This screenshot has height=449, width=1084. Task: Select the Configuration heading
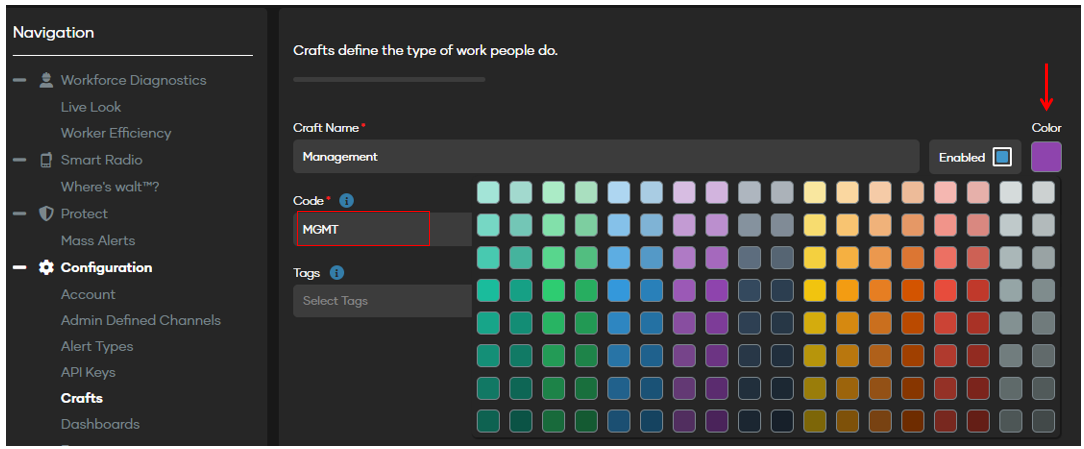tap(106, 268)
